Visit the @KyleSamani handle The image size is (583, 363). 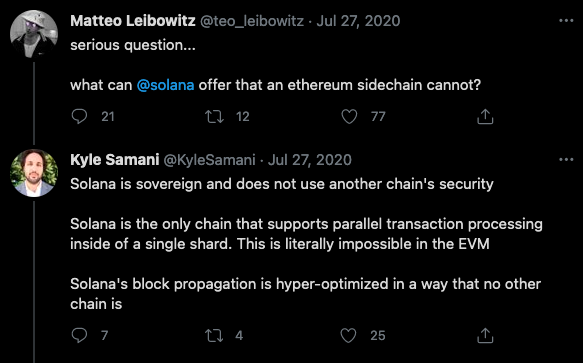pyautogui.click(x=209, y=160)
